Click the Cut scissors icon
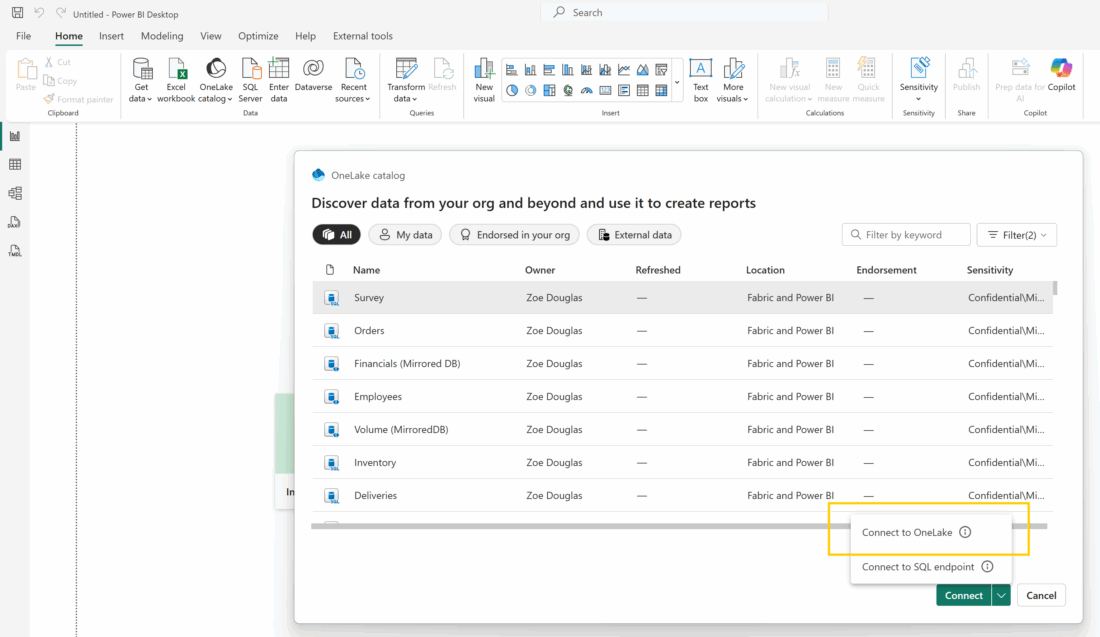 (x=49, y=62)
